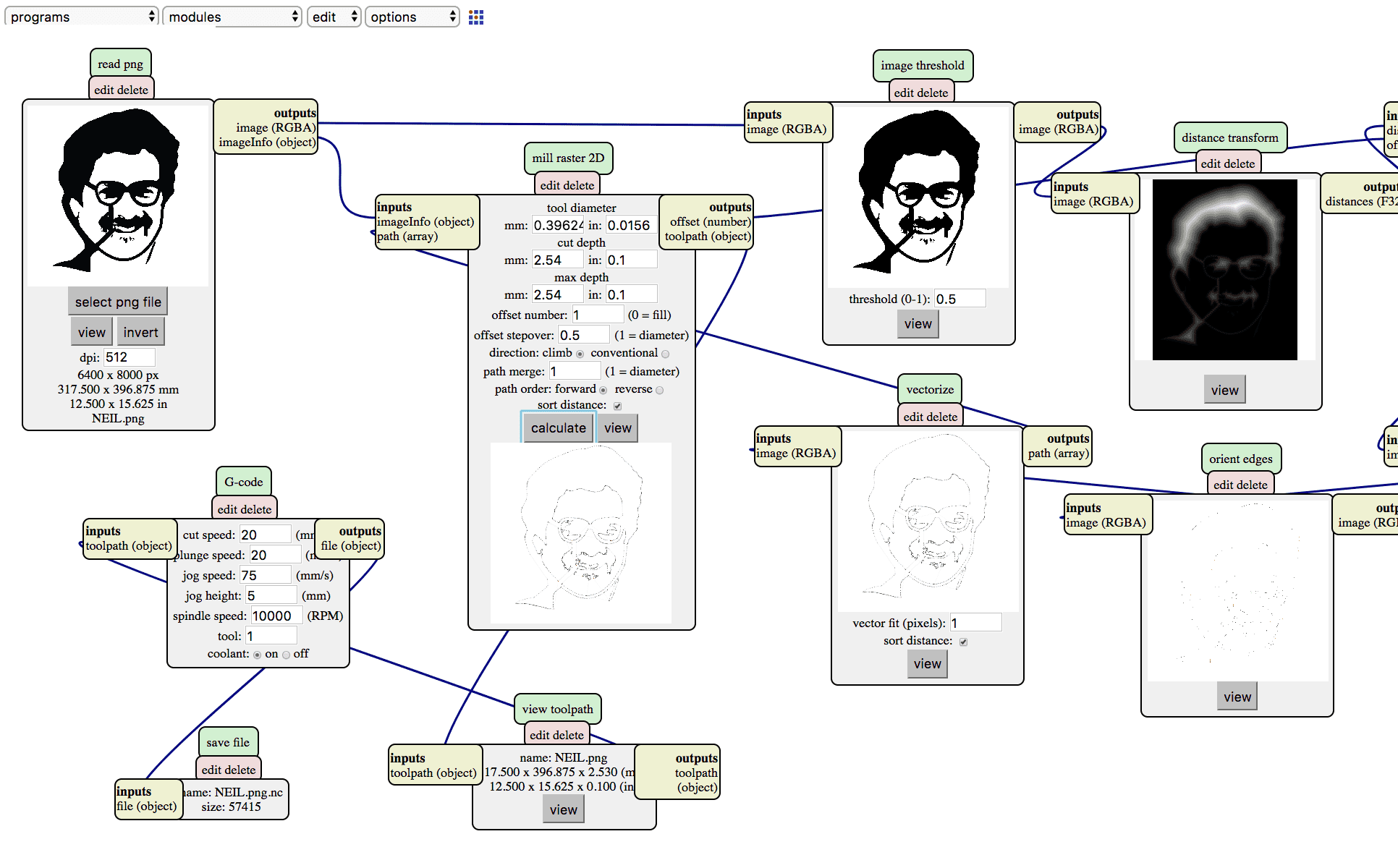1398x868 pixels.
Task: Click imageInfo (object) output of read png
Action: pos(267,142)
